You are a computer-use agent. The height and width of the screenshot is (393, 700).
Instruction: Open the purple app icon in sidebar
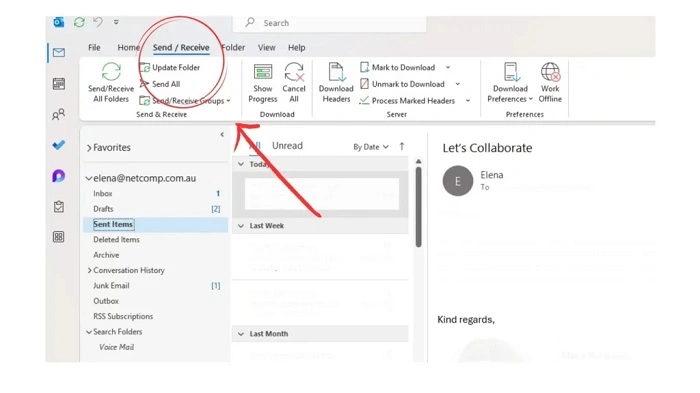pyautogui.click(x=58, y=176)
